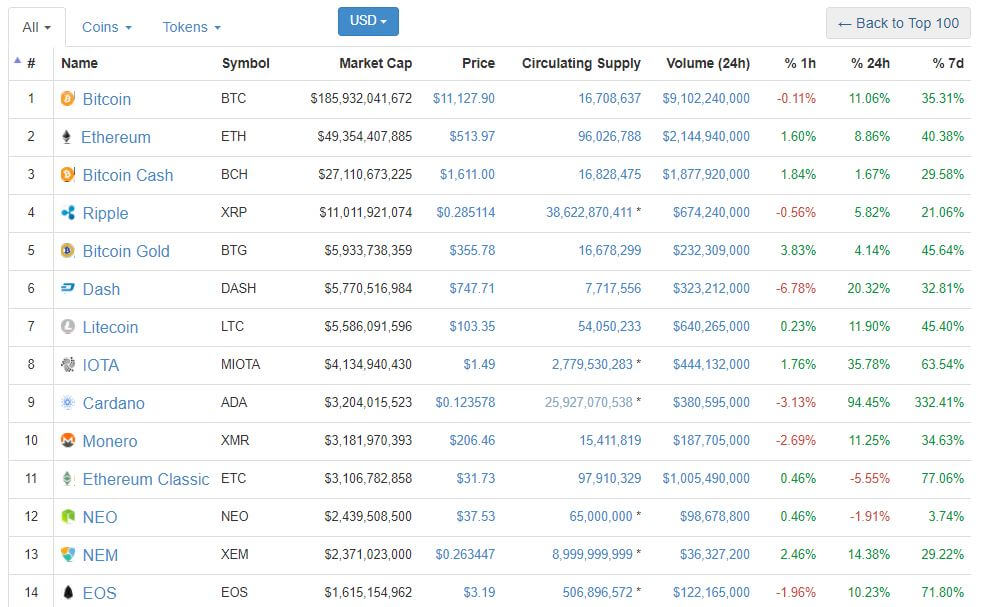This screenshot has width=997, height=607.
Task: Sort by Circulating Supply column header
Action: [x=581, y=64]
